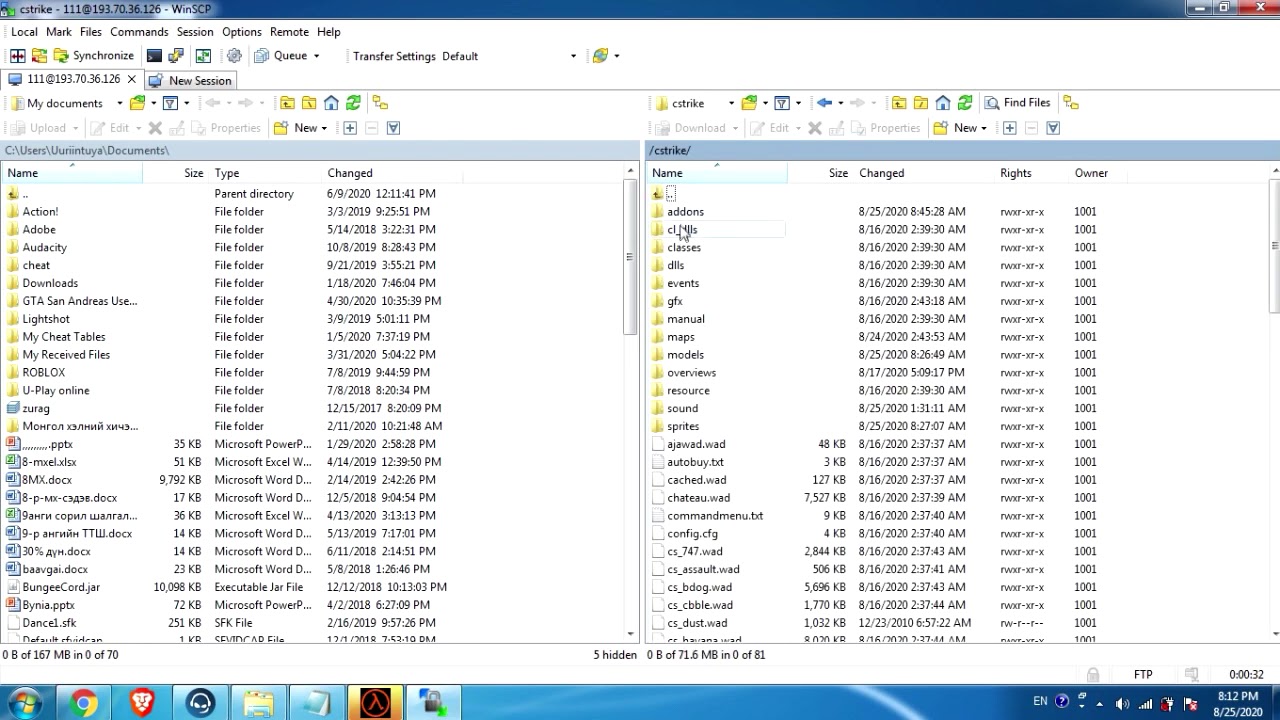Refresh the local panel directory
This screenshot has width=1280, height=720.
(353, 103)
